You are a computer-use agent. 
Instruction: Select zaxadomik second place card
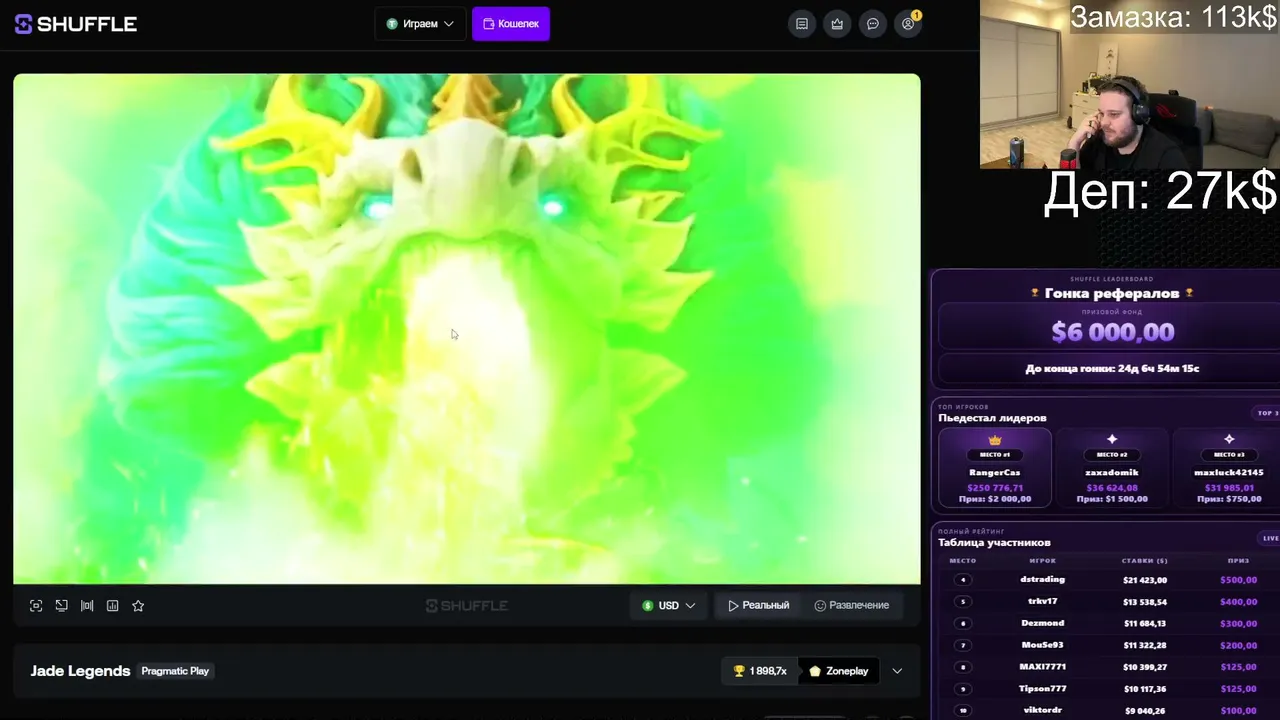pyautogui.click(x=1112, y=468)
